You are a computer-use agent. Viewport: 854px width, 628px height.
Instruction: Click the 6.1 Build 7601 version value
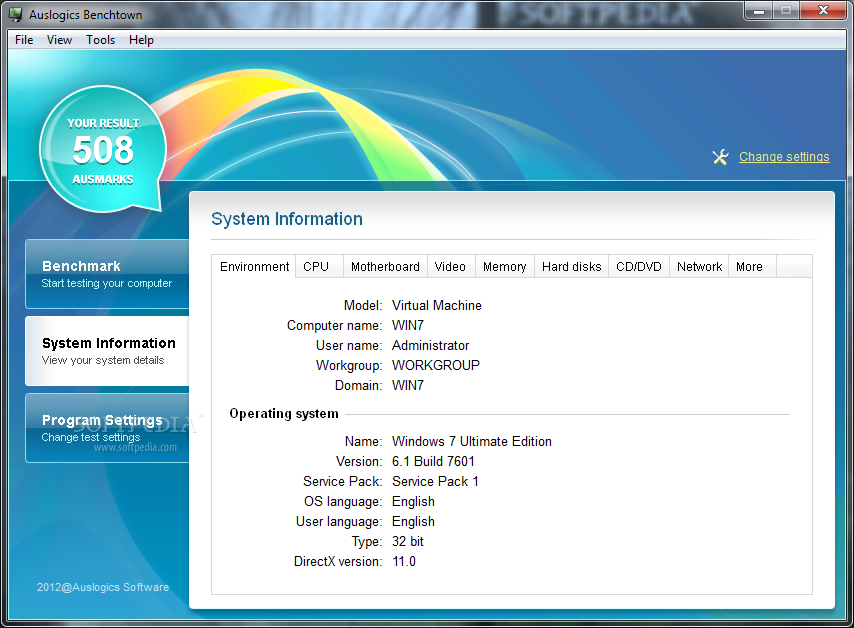pyautogui.click(x=433, y=461)
